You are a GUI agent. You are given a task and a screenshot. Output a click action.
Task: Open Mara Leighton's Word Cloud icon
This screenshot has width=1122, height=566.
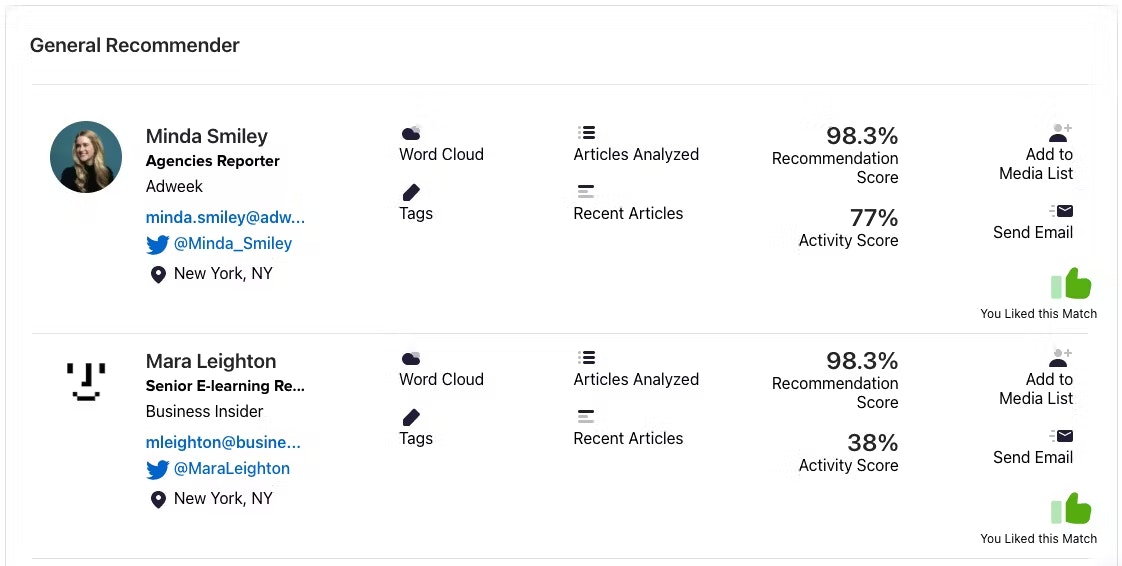411,358
